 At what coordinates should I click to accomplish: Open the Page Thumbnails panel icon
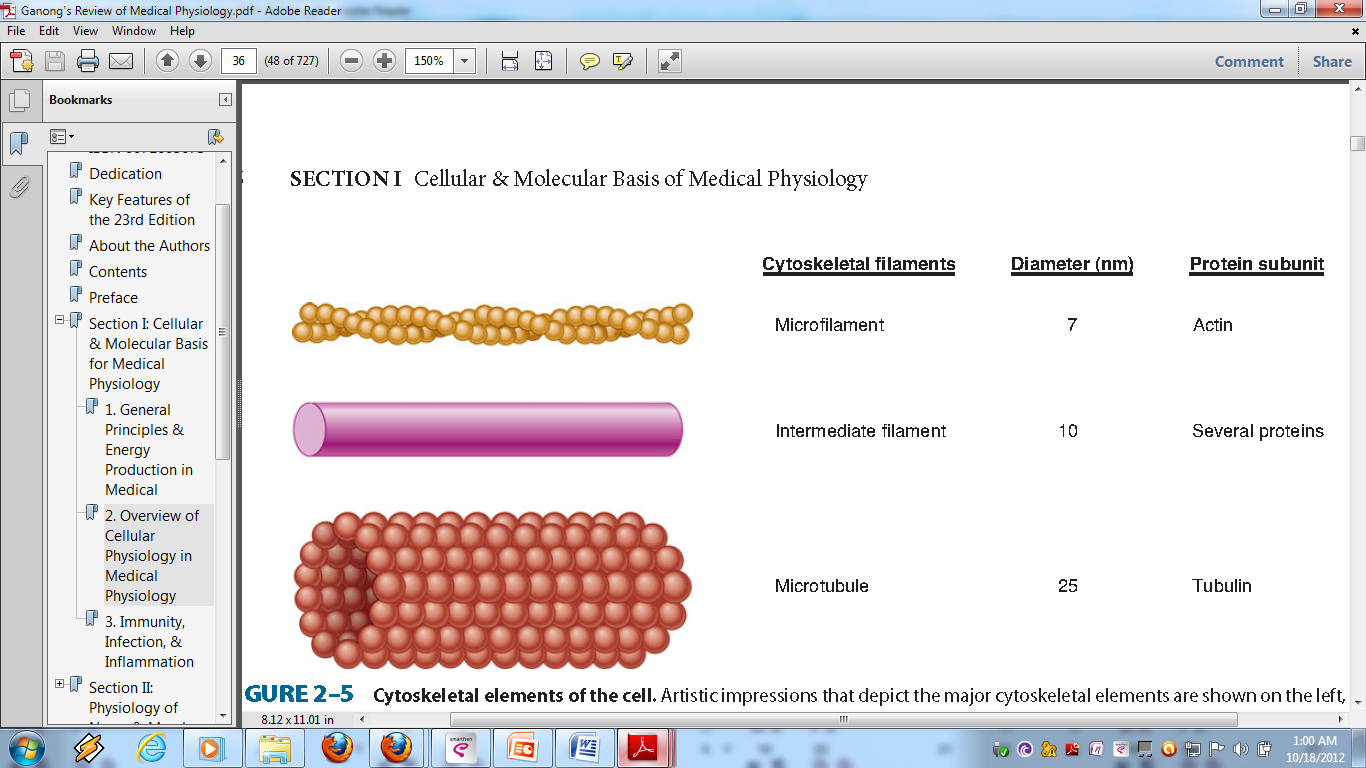[x=19, y=100]
